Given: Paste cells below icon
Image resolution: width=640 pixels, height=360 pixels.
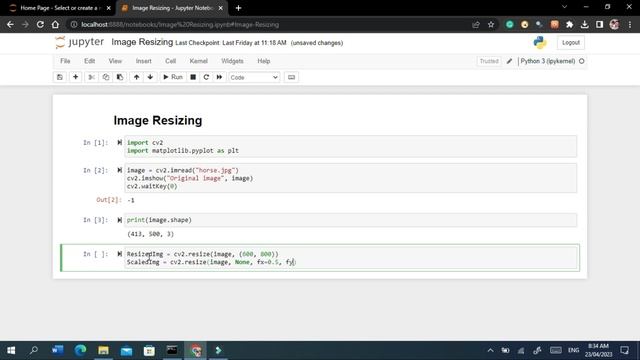Looking at the screenshot, I should (x=120, y=77).
